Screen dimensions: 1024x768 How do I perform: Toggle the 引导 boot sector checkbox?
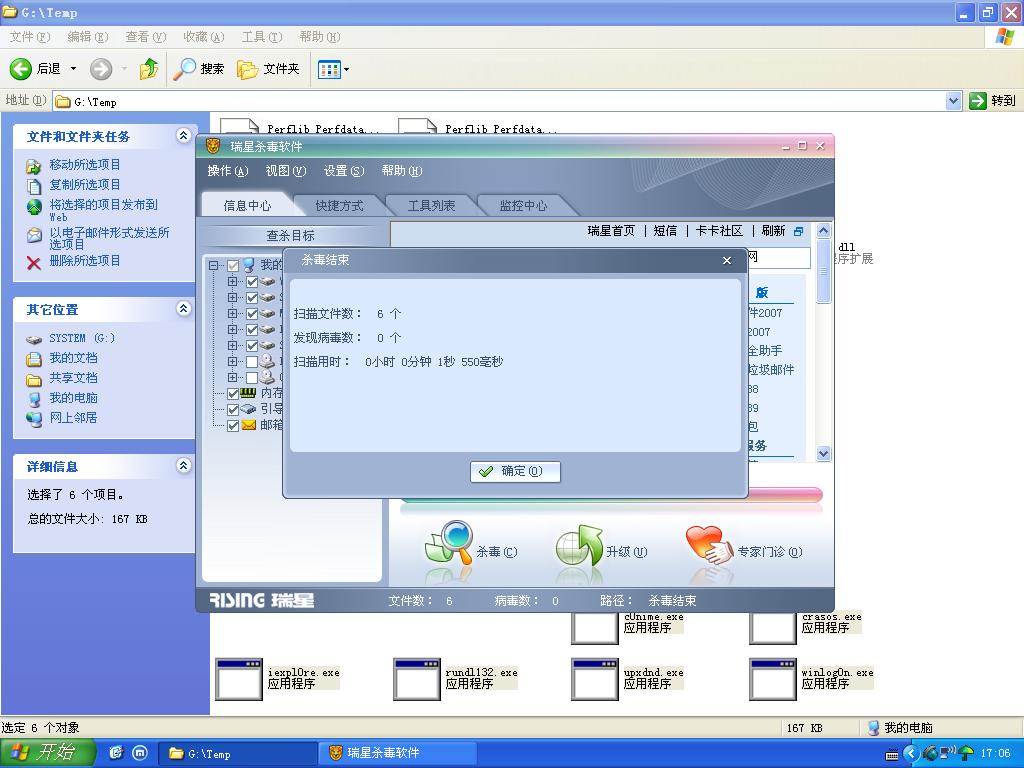click(x=233, y=410)
